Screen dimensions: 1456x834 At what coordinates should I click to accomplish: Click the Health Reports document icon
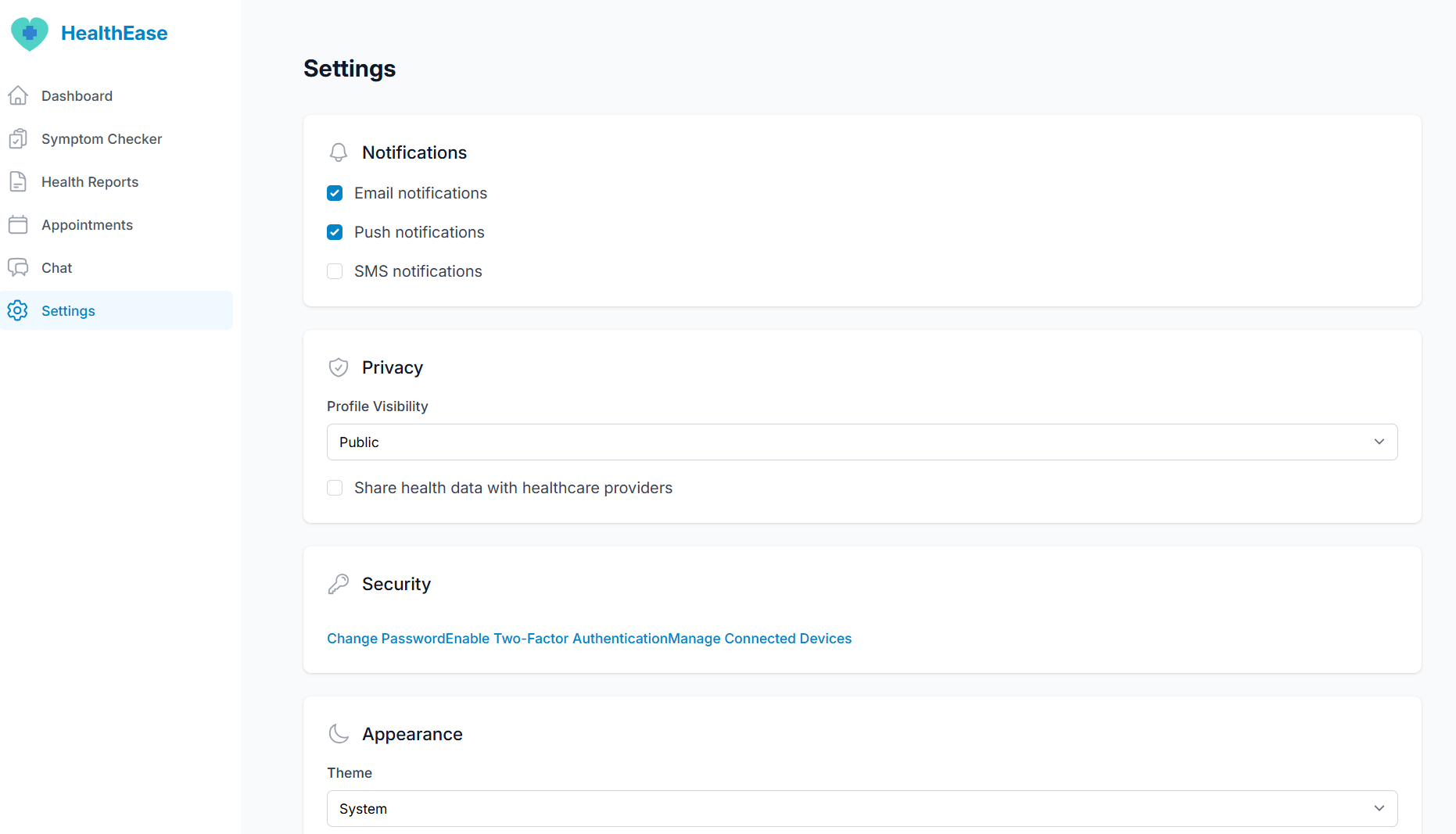point(18,181)
